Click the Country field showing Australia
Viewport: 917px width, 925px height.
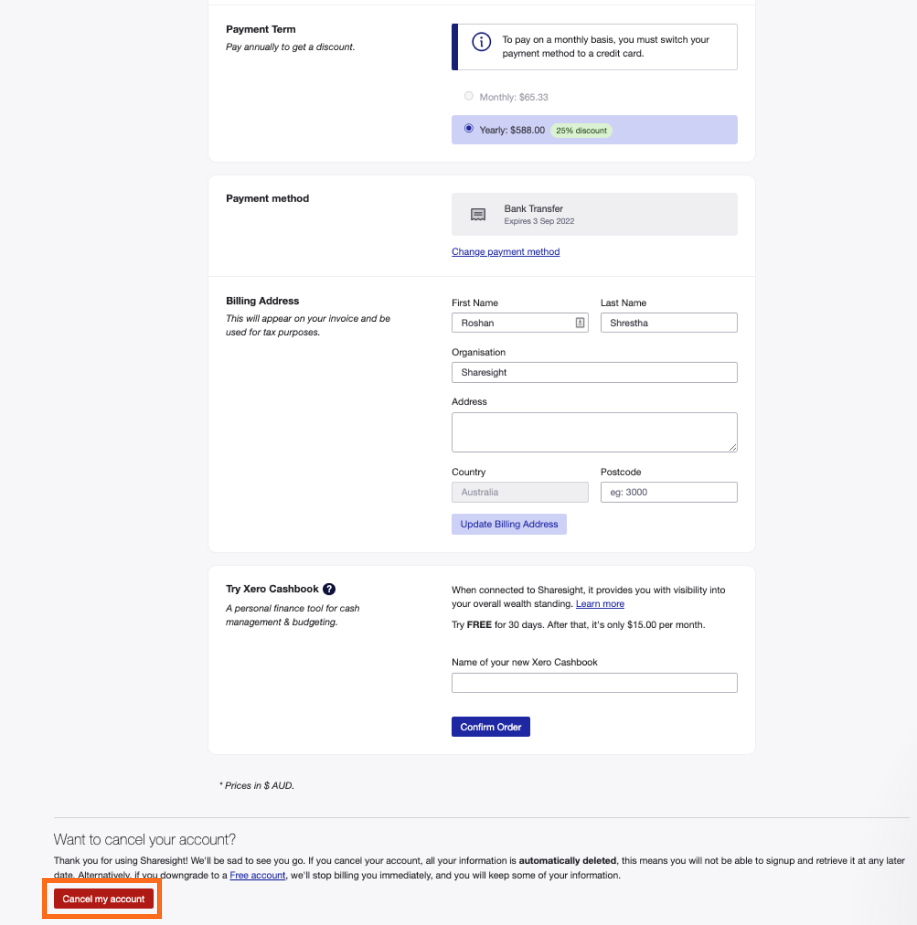[519, 492]
